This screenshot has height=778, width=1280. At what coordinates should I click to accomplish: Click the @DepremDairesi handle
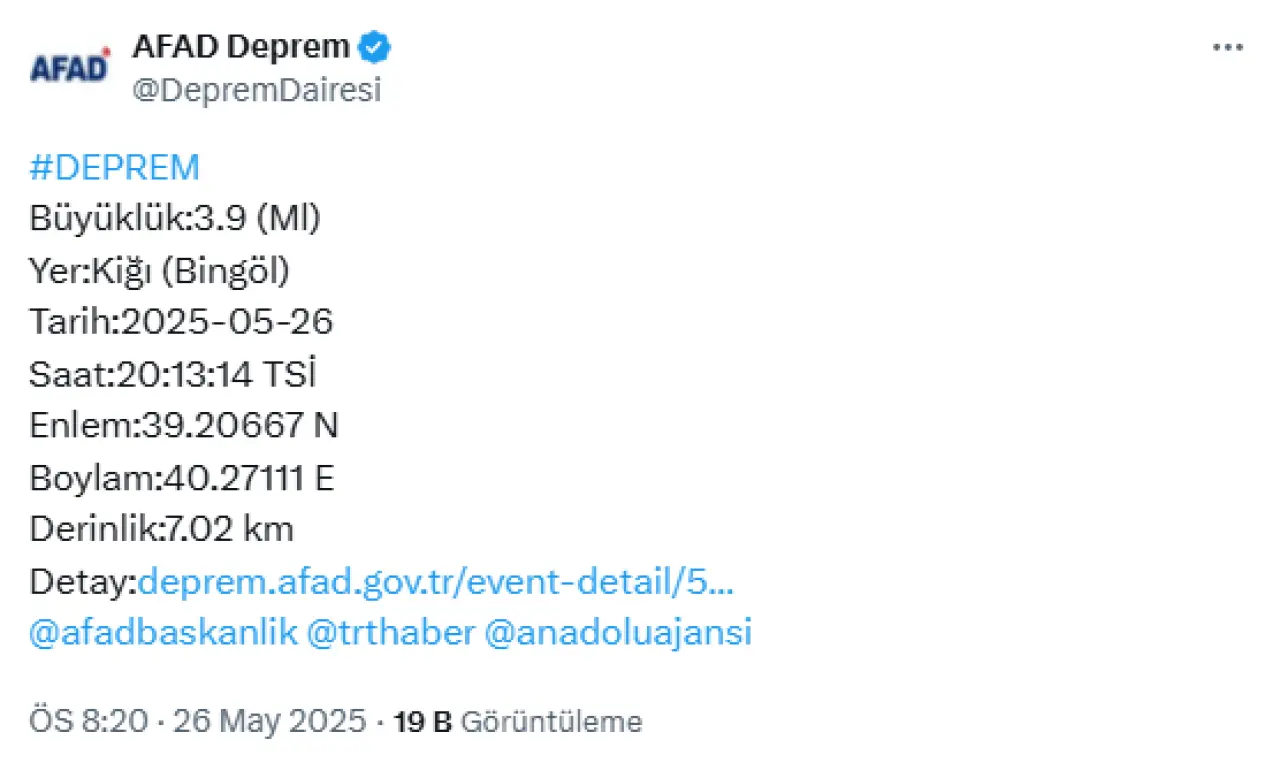point(256,91)
